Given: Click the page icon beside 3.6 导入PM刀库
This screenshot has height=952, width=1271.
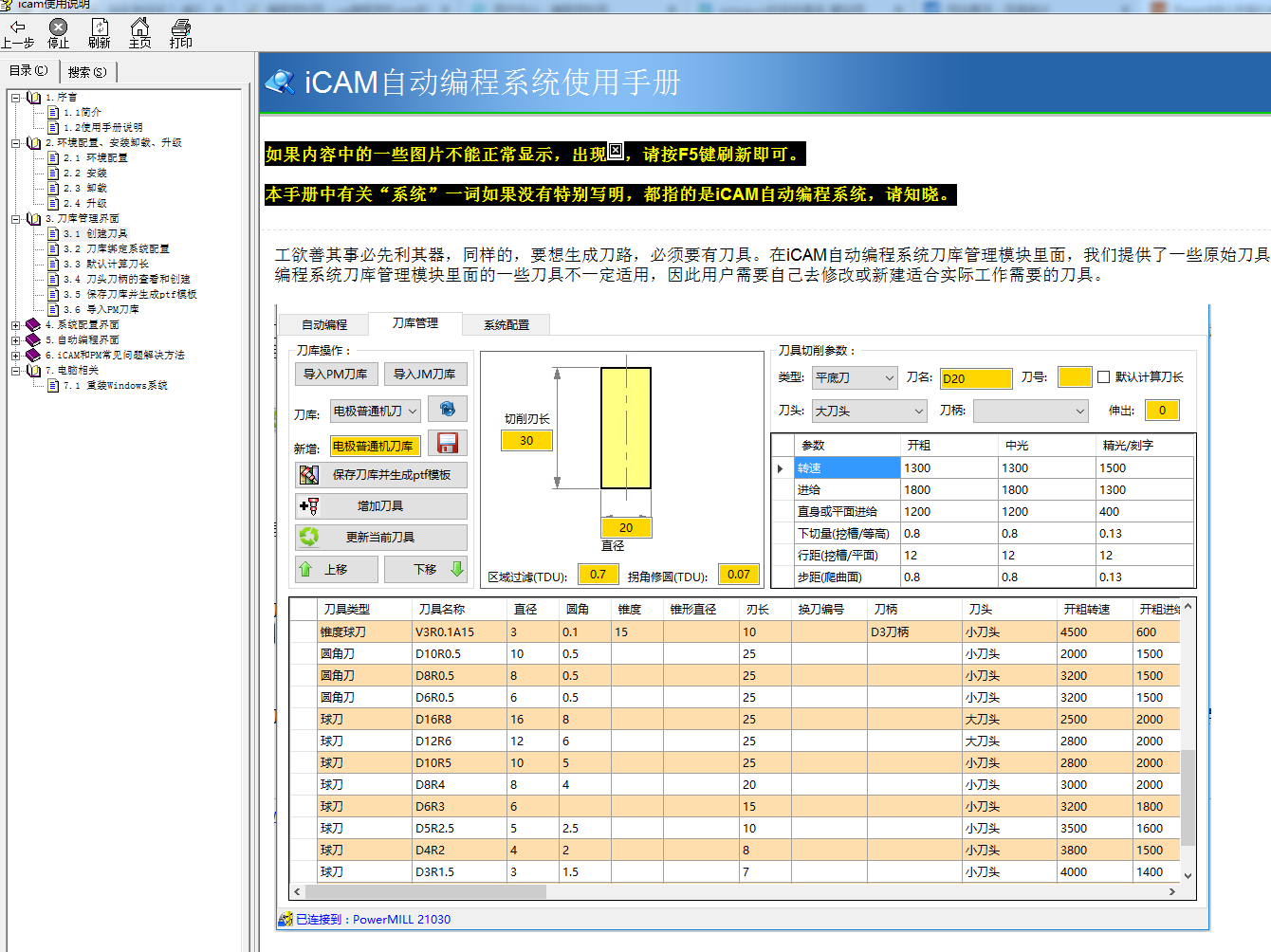Looking at the screenshot, I should [x=53, y=310].
